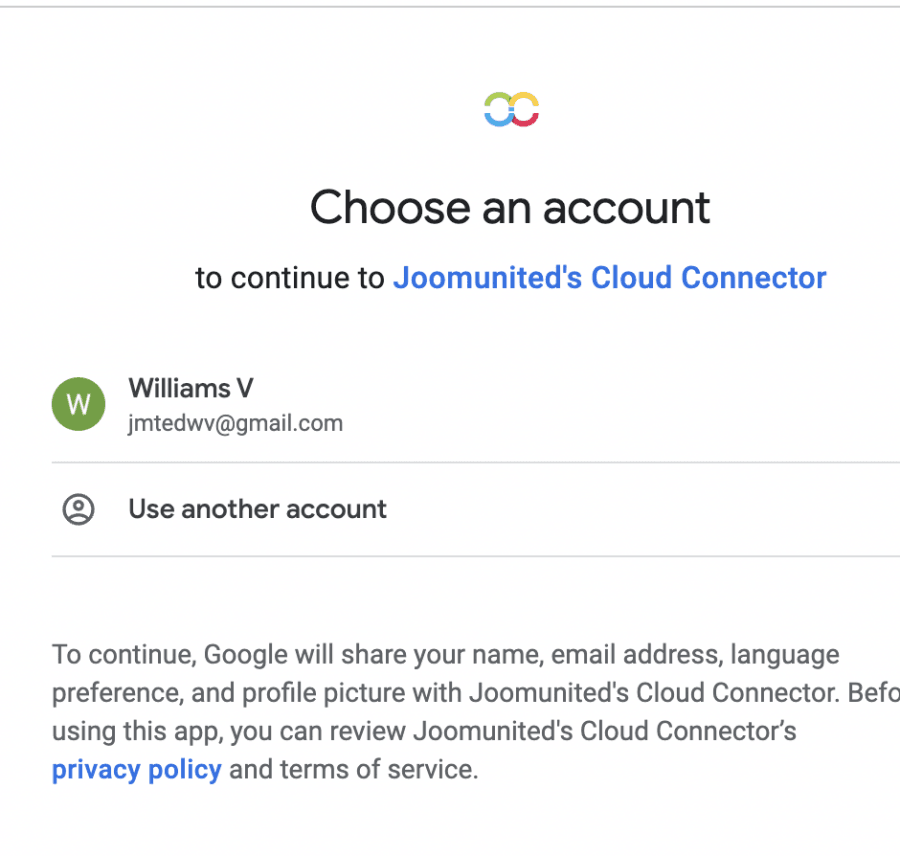Image resolution: width=900 pixels, height=856 pixels.
Task: Click the divider line below Williams V account
Action: pos(475,463)
